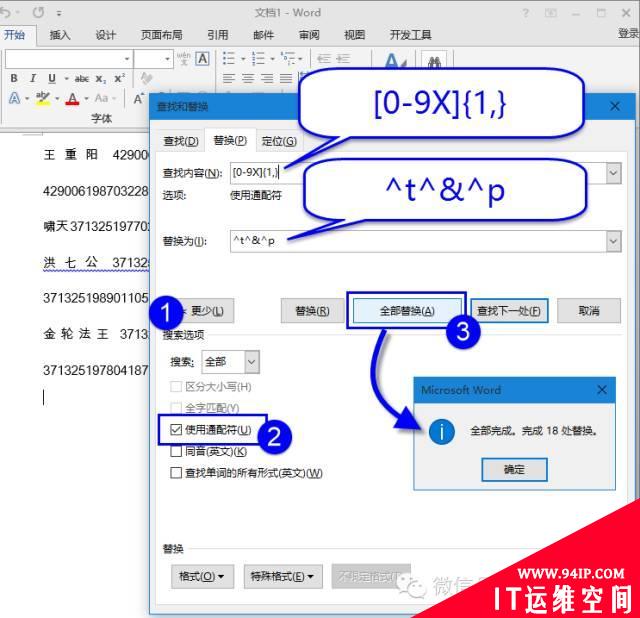Click the Undo arrow in title bar
Screen dimensions: 640x618
[5, 13]
